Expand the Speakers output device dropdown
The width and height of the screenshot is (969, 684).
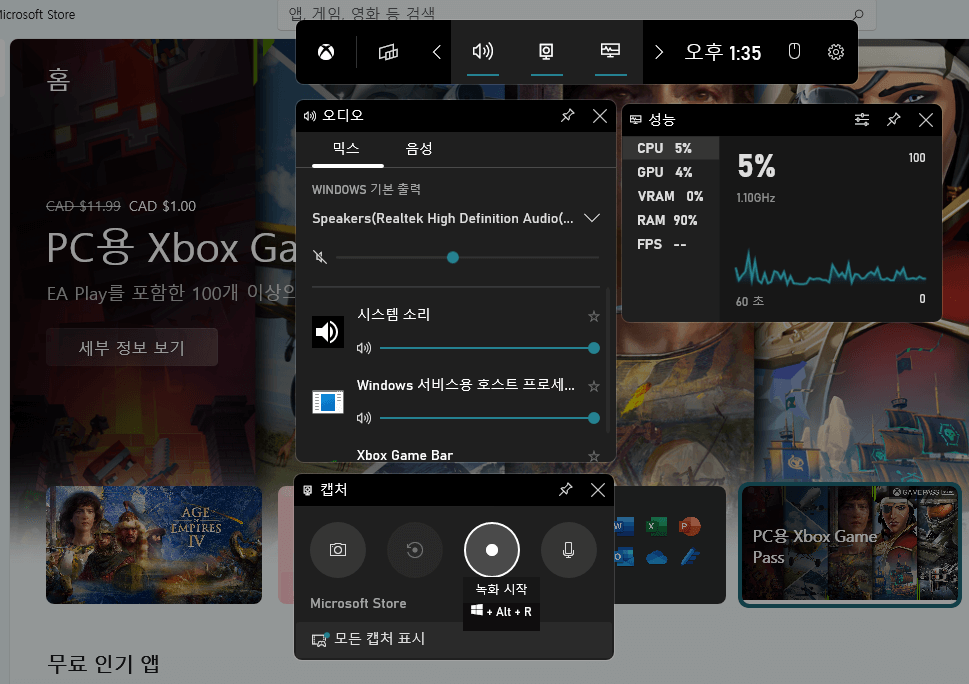[x=591, y=218]
